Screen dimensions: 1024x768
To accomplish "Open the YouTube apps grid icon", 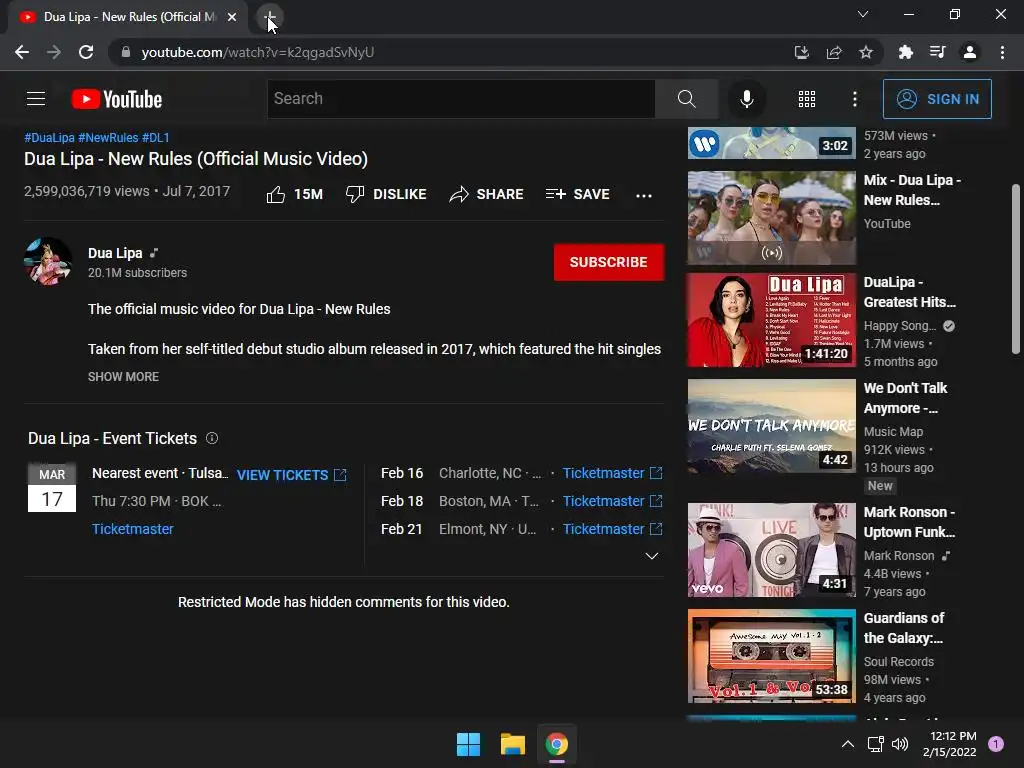I will pos(807,99).
